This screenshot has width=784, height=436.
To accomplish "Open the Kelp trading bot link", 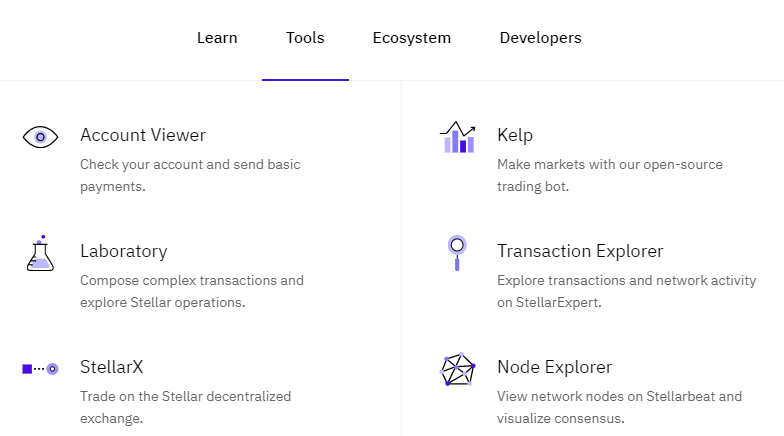I will click(x=515, y=135).
